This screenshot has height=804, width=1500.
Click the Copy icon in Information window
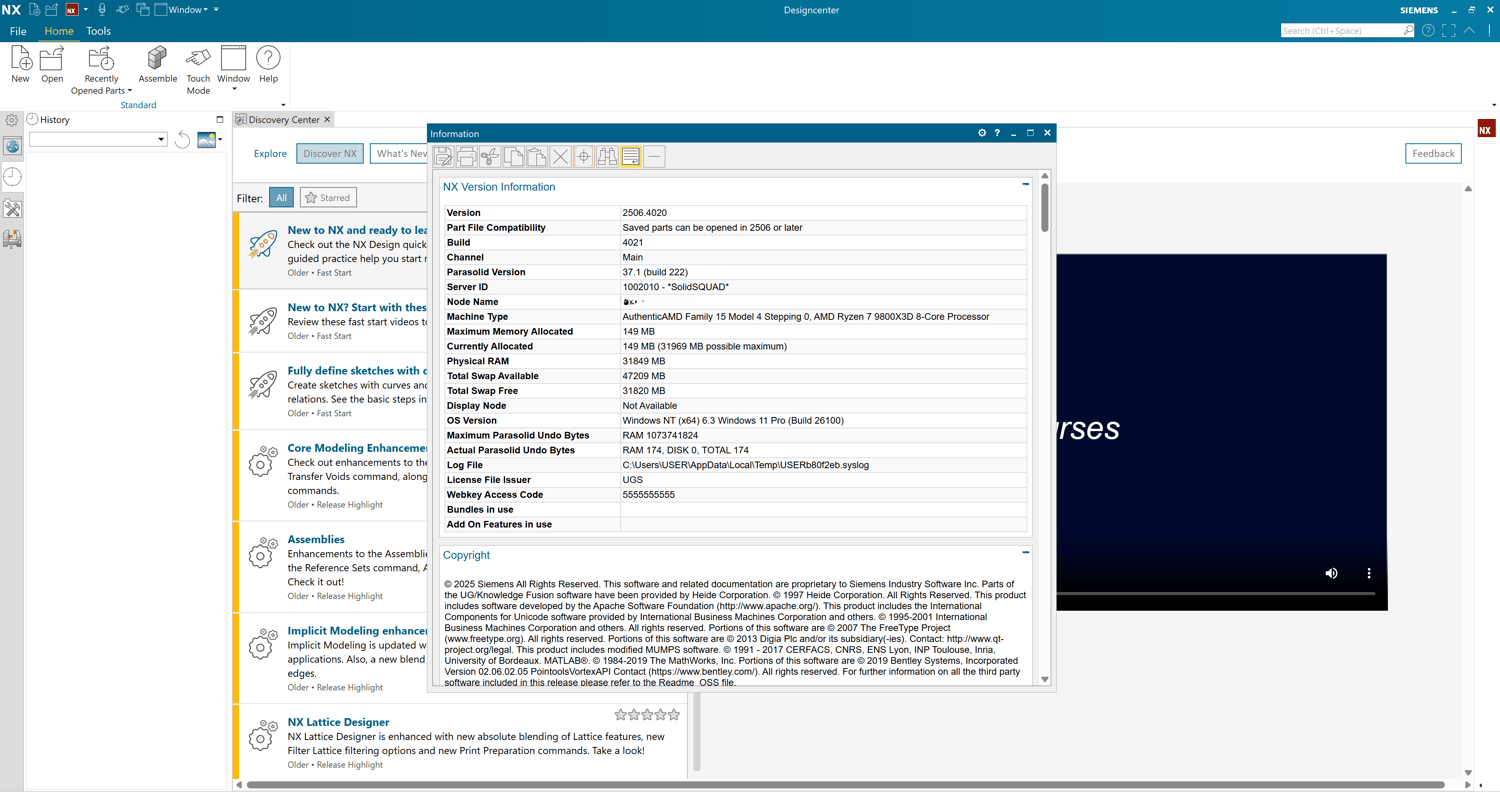click(514, 157)
